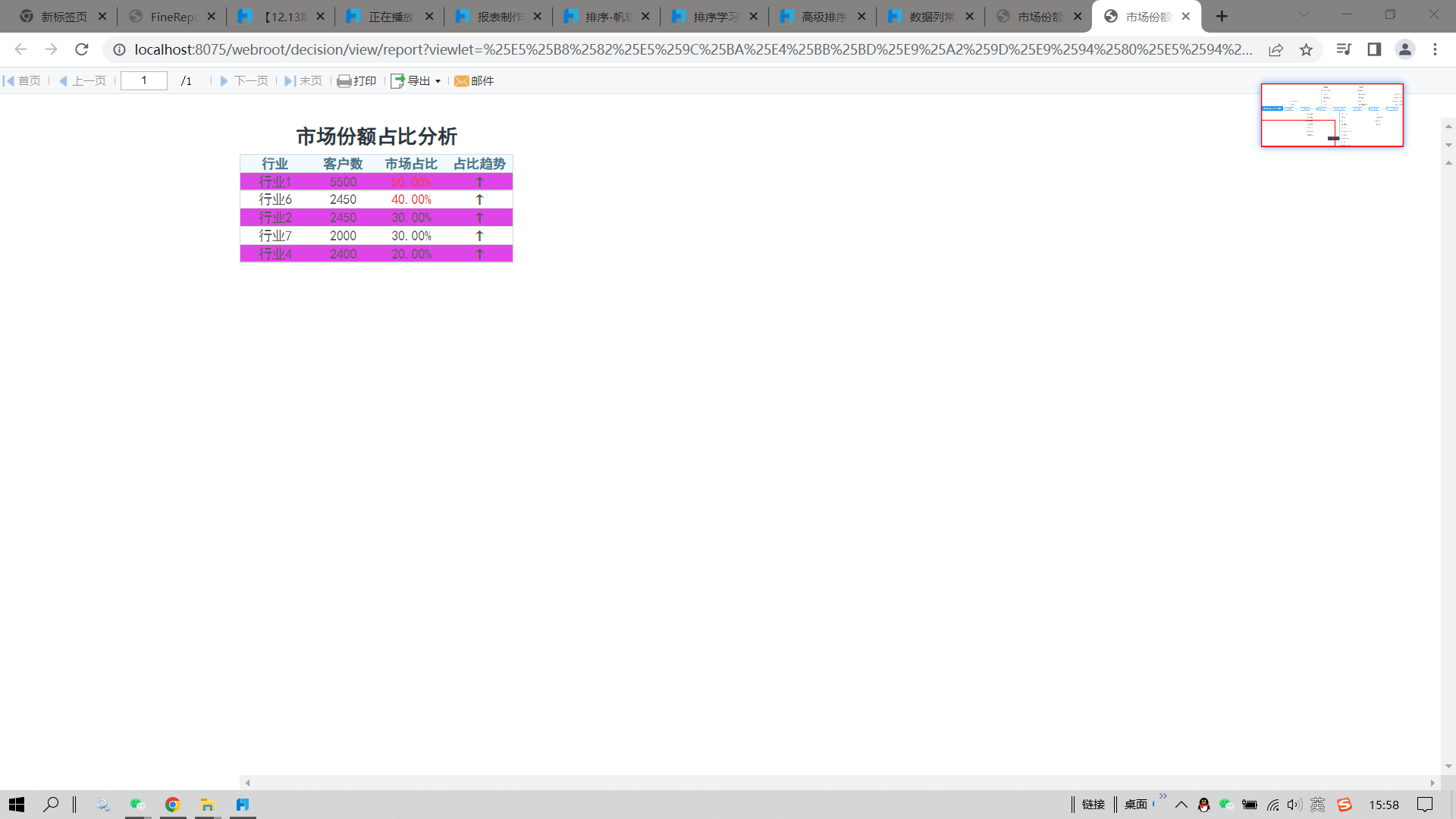Open a new browser tab
1456x819 pixels.
click(1221, 17)
